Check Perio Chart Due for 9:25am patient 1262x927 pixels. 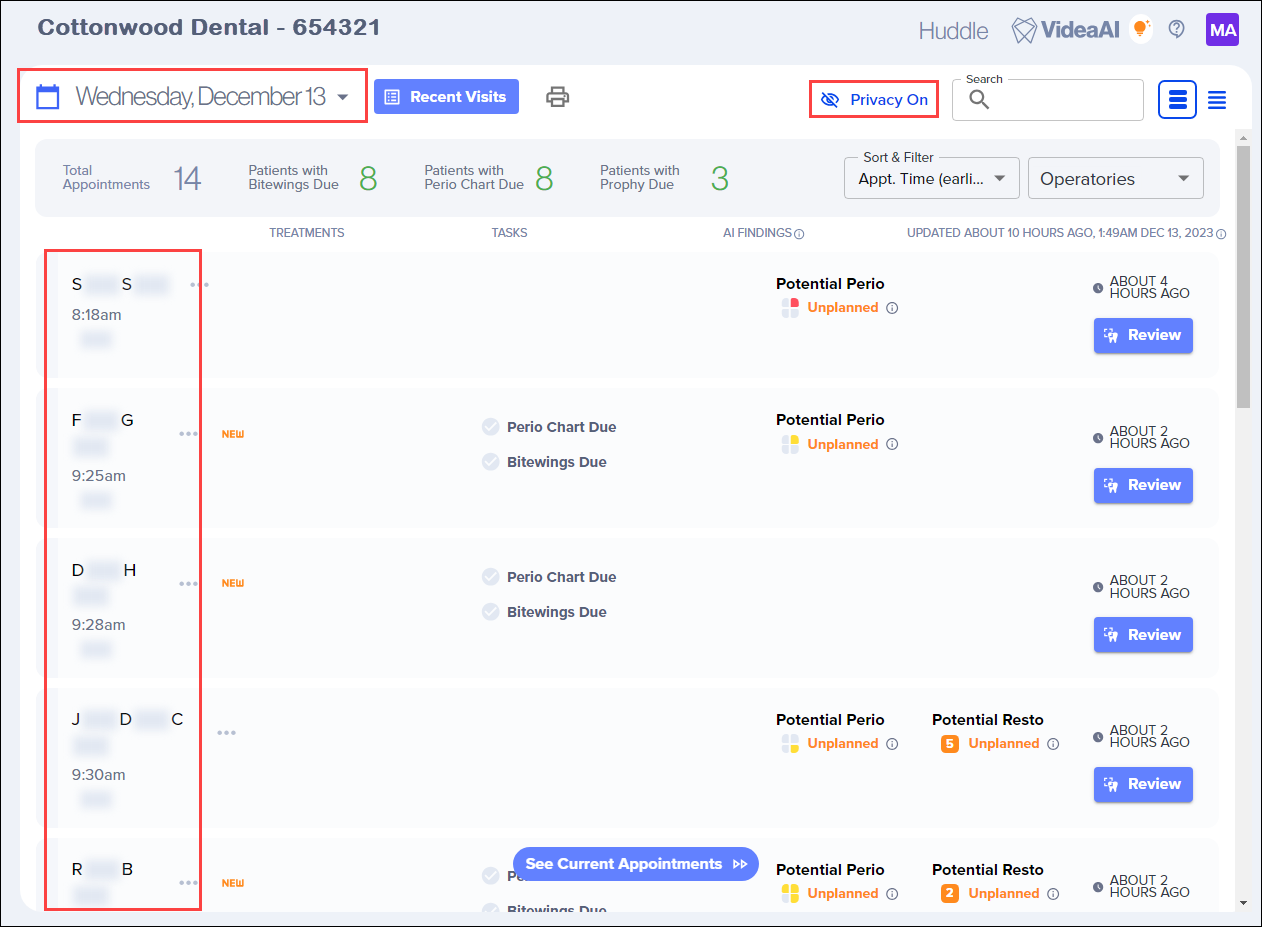490,427
